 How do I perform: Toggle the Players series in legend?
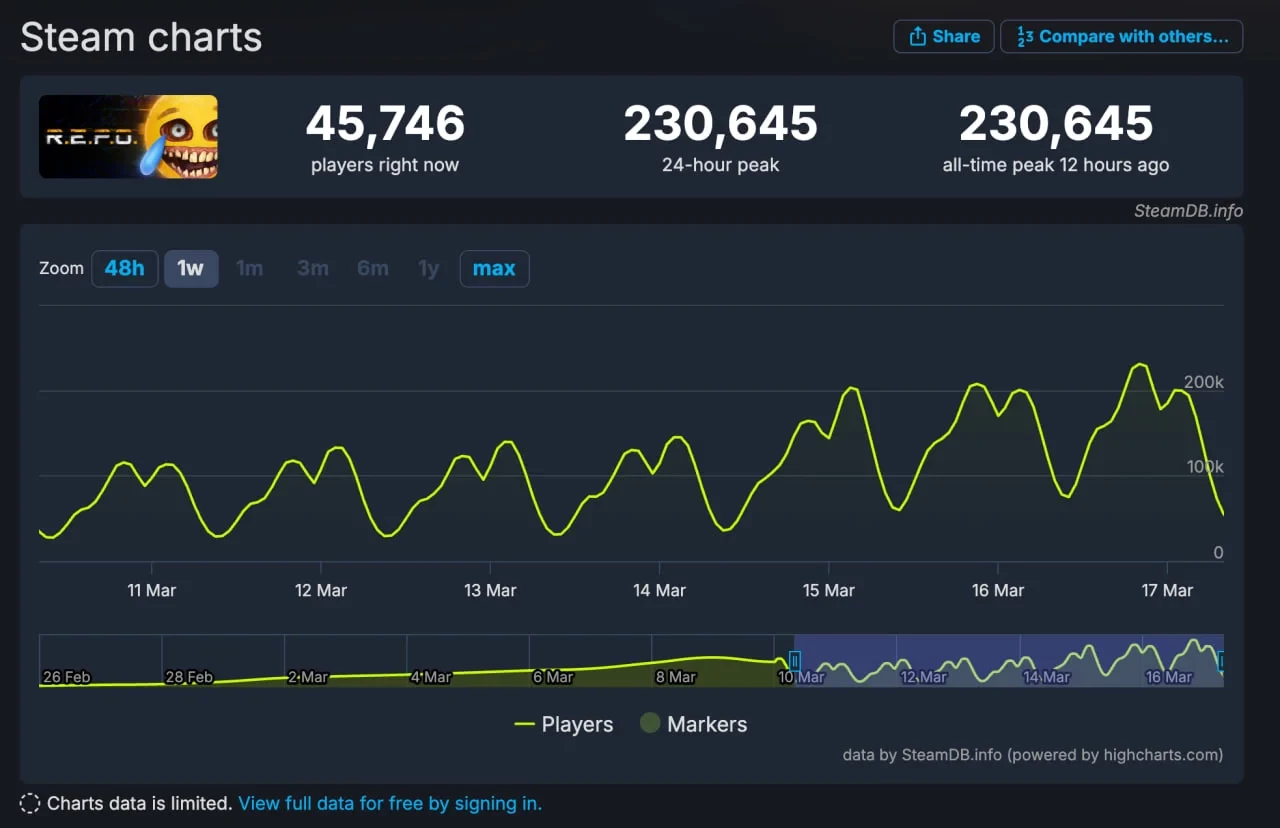coord(563,724)
